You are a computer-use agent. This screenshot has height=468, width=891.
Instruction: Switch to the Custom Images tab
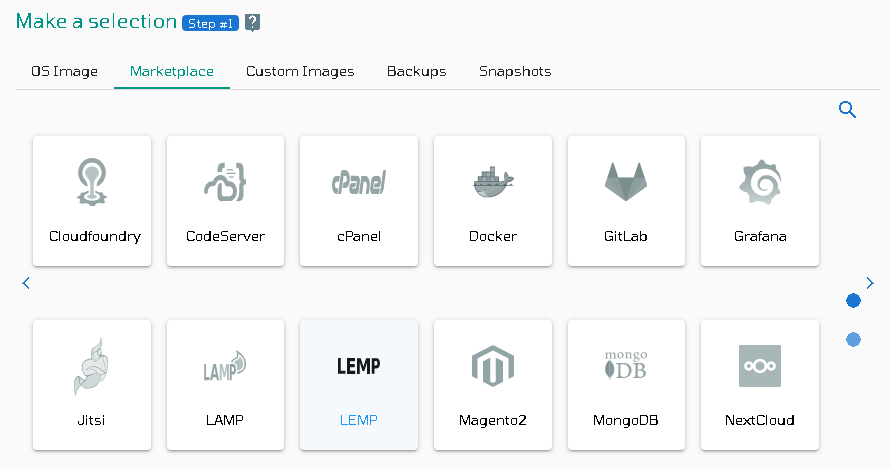coord(300,72)
